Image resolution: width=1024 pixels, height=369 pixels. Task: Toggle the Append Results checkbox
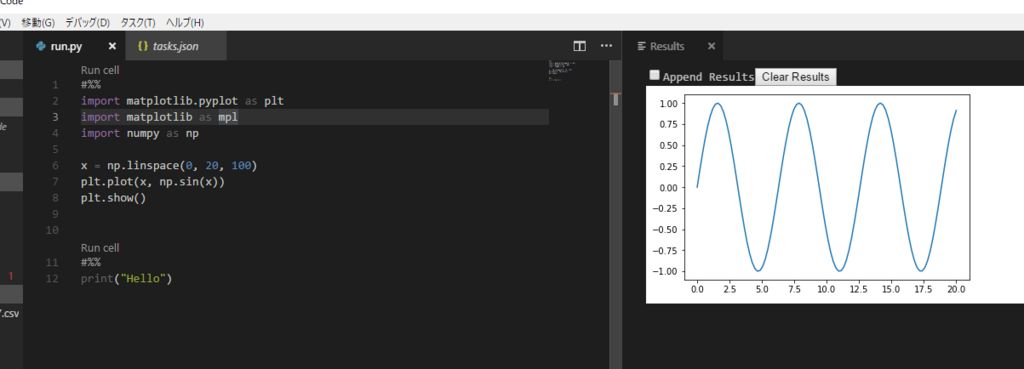pyautogui.click(x=654, y=75)
